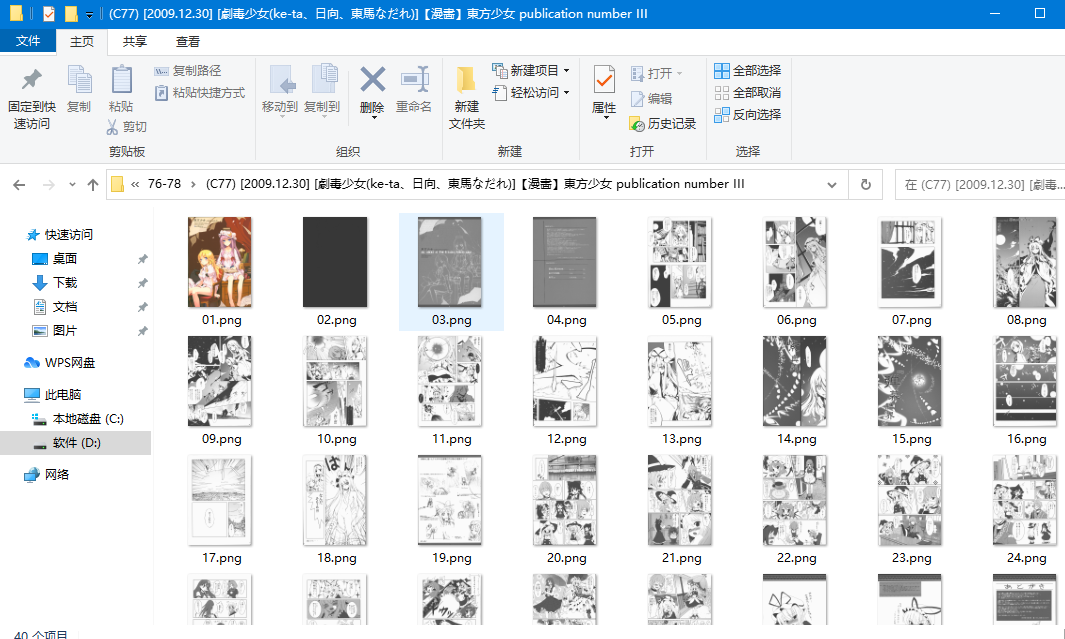Click the 粘贴 paste icon
Screen dimensions: 1065x639
pyautogui.click(x=121, y=80)
